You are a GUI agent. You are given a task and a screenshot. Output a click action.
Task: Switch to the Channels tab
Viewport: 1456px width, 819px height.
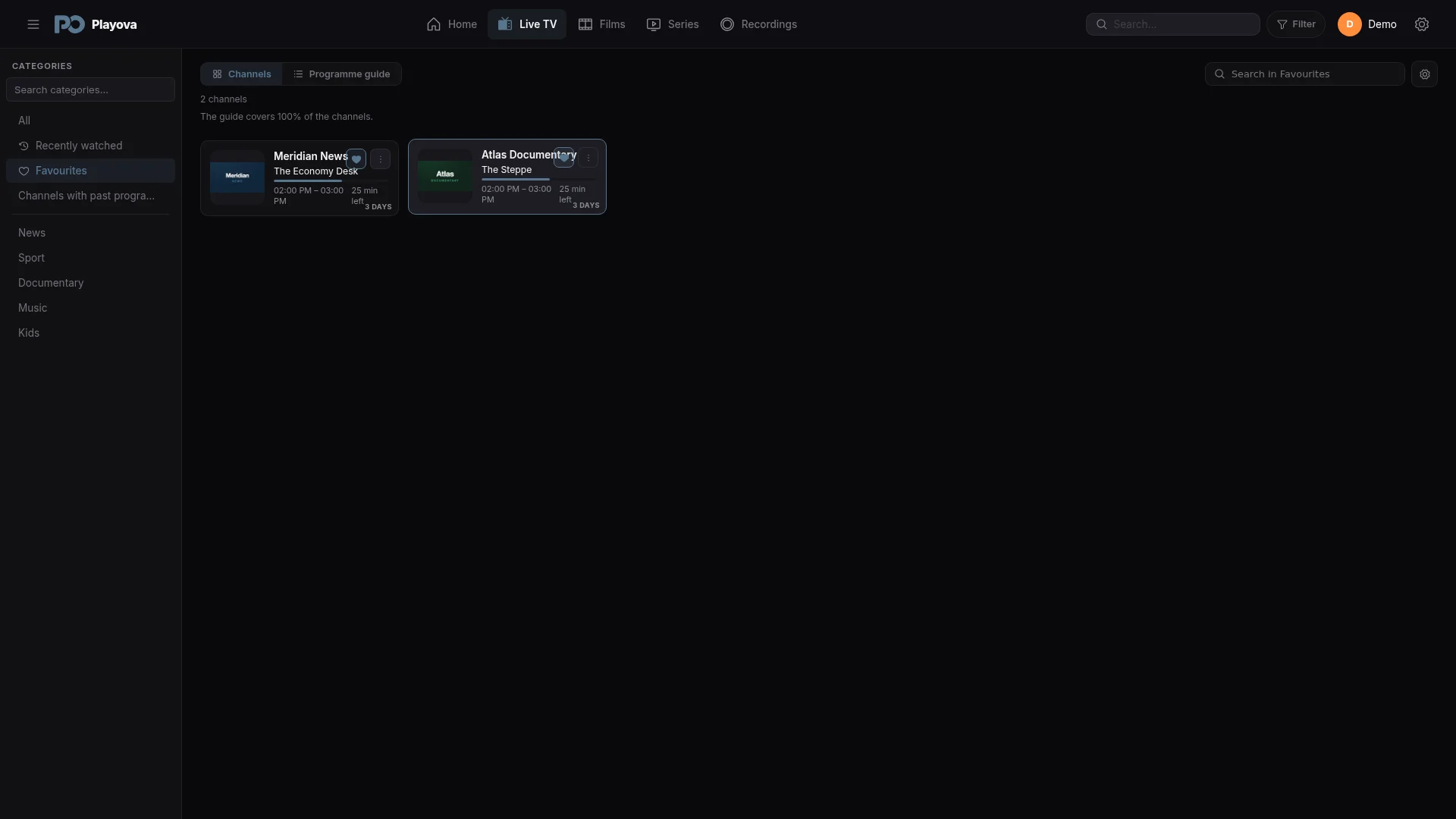click(x=241, y=74)
